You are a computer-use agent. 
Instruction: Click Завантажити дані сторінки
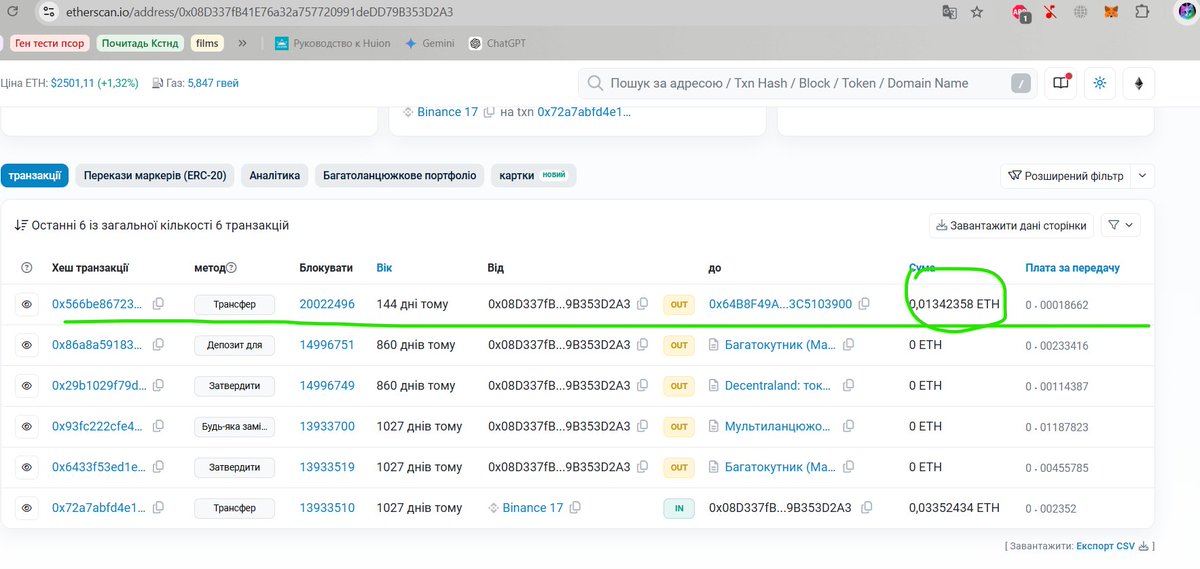(1011, 226)
